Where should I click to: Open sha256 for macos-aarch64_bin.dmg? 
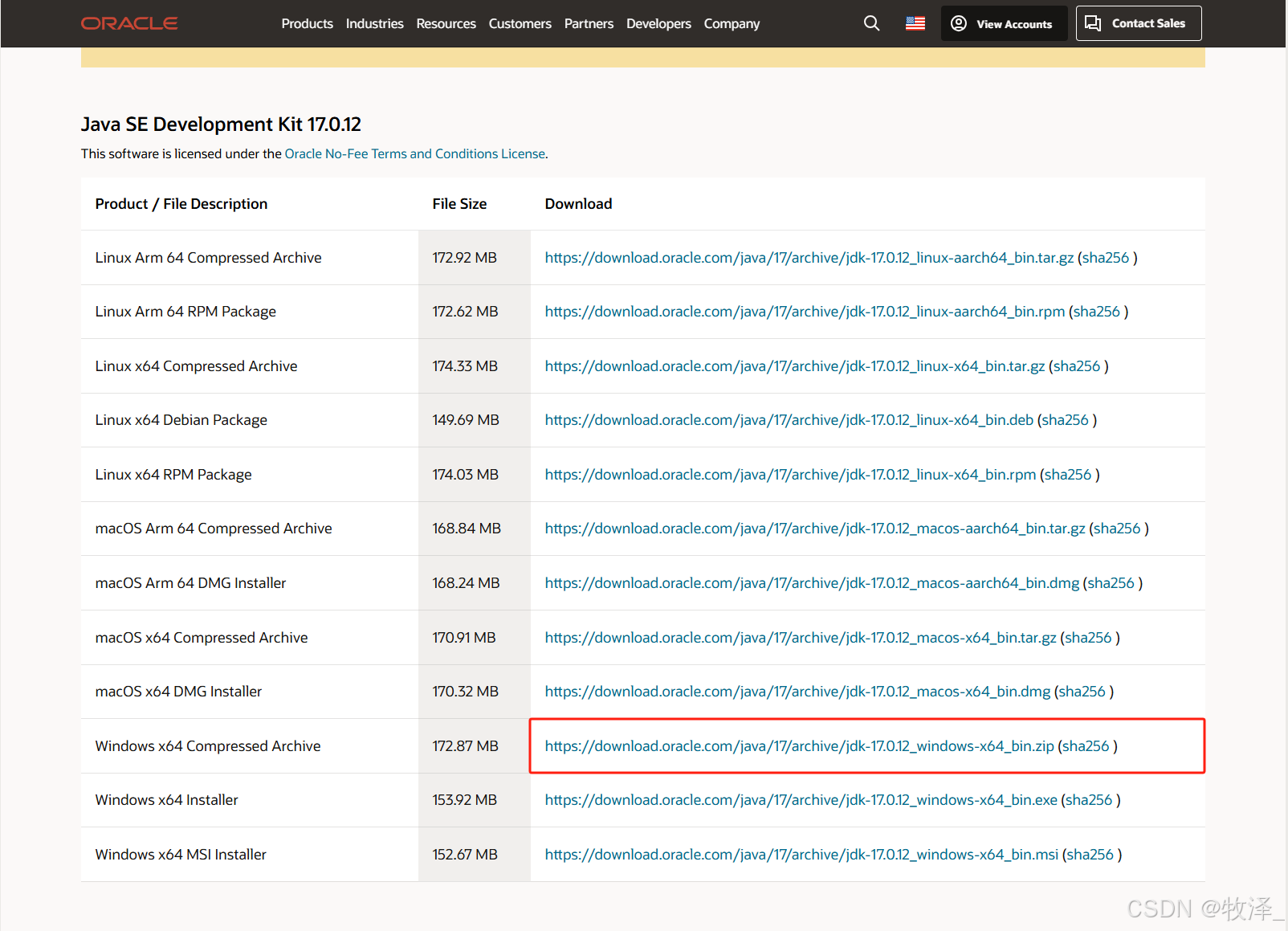1111,583
